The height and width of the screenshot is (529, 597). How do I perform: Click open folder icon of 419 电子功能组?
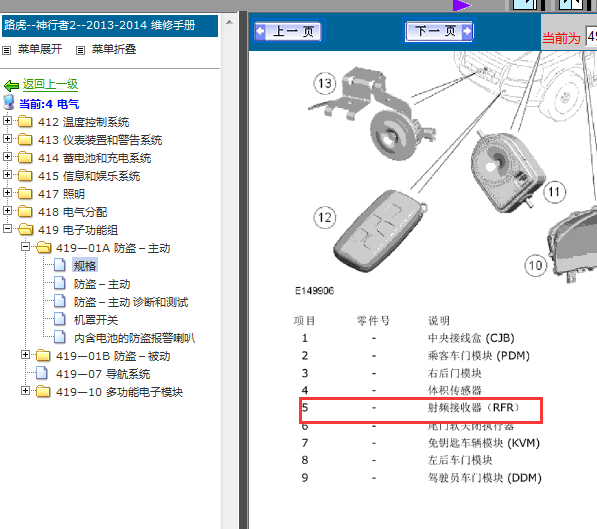pyautogui.click(x=26, y=229)
